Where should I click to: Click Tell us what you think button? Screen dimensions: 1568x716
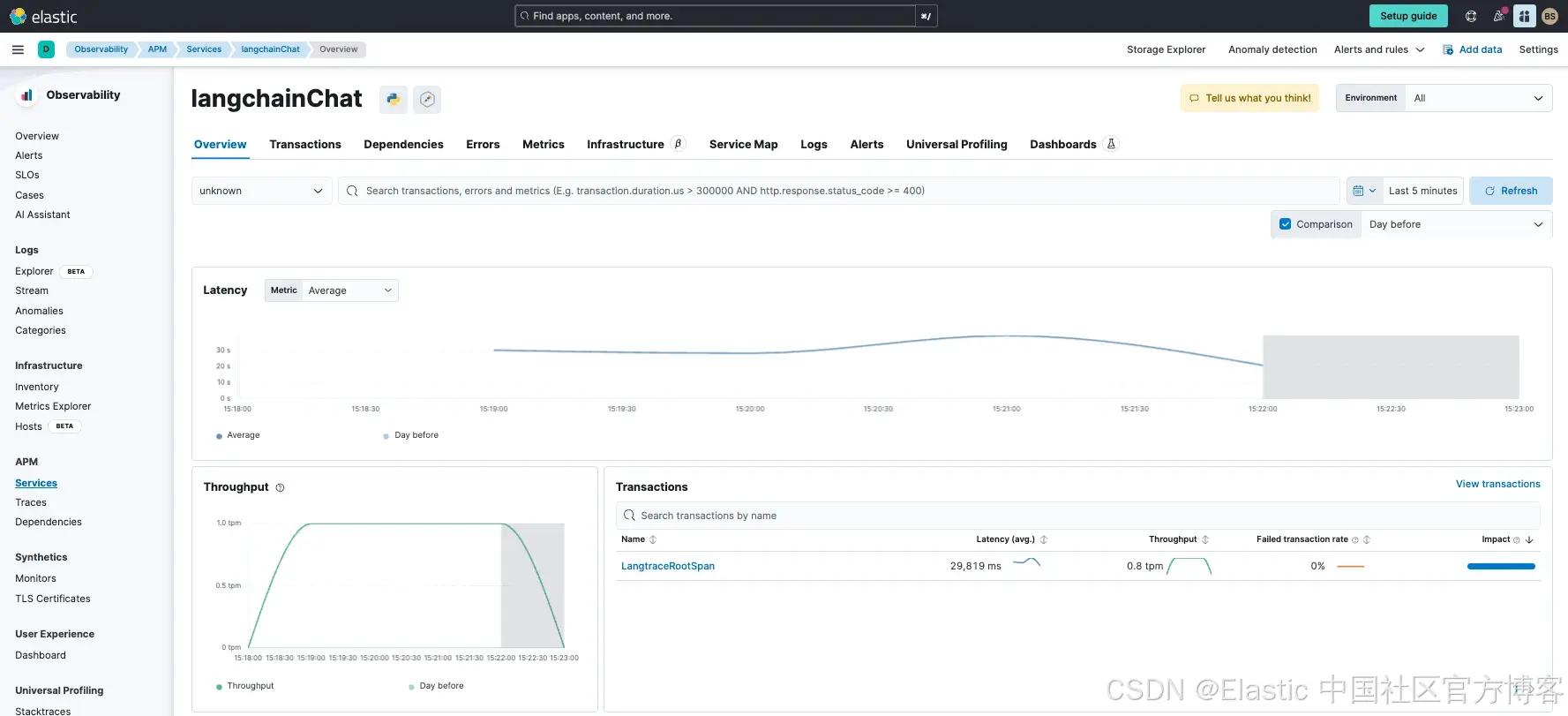1249,98
